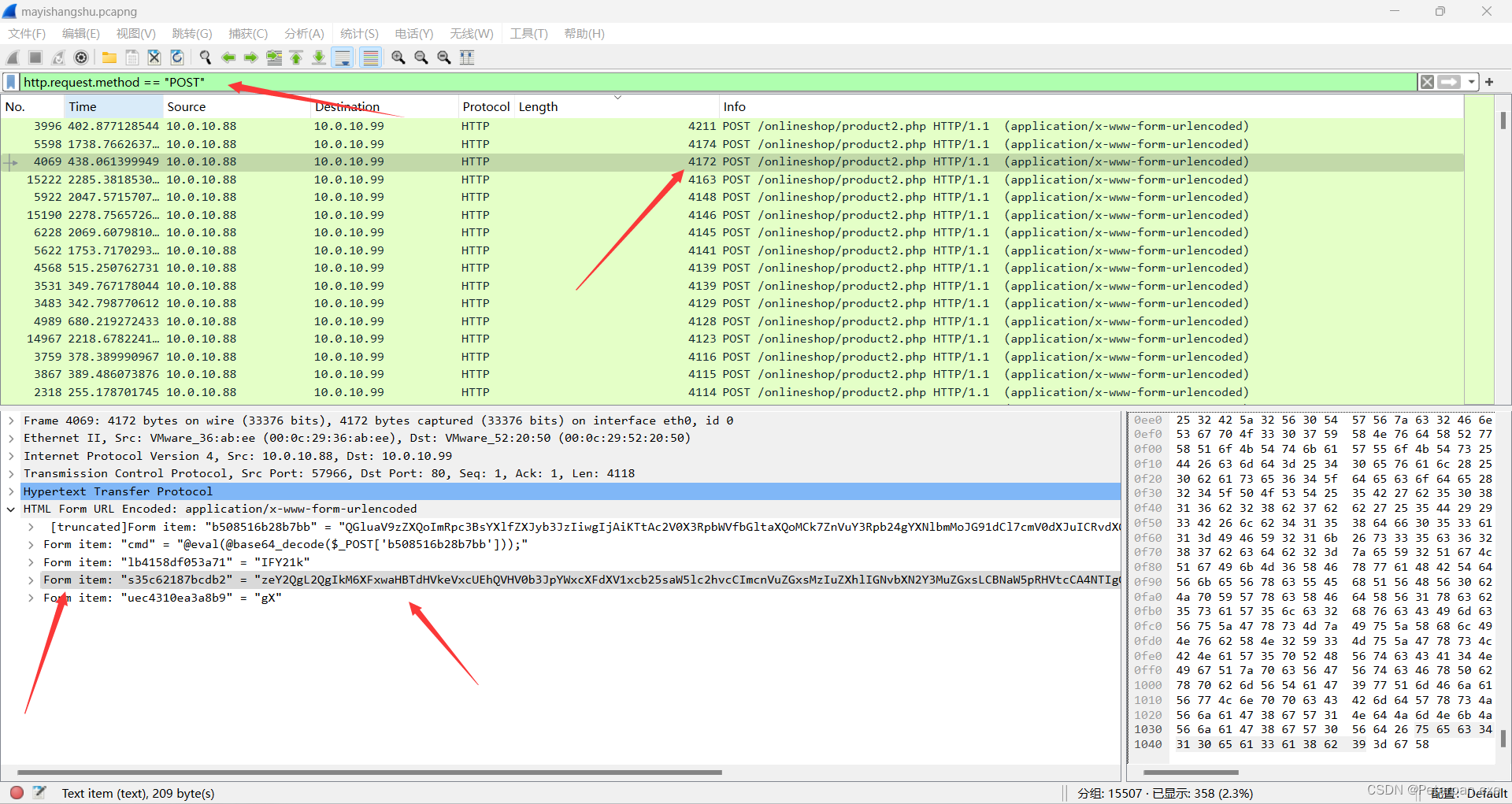Expand the "lb4158df053a71" form item

(31, 562)
